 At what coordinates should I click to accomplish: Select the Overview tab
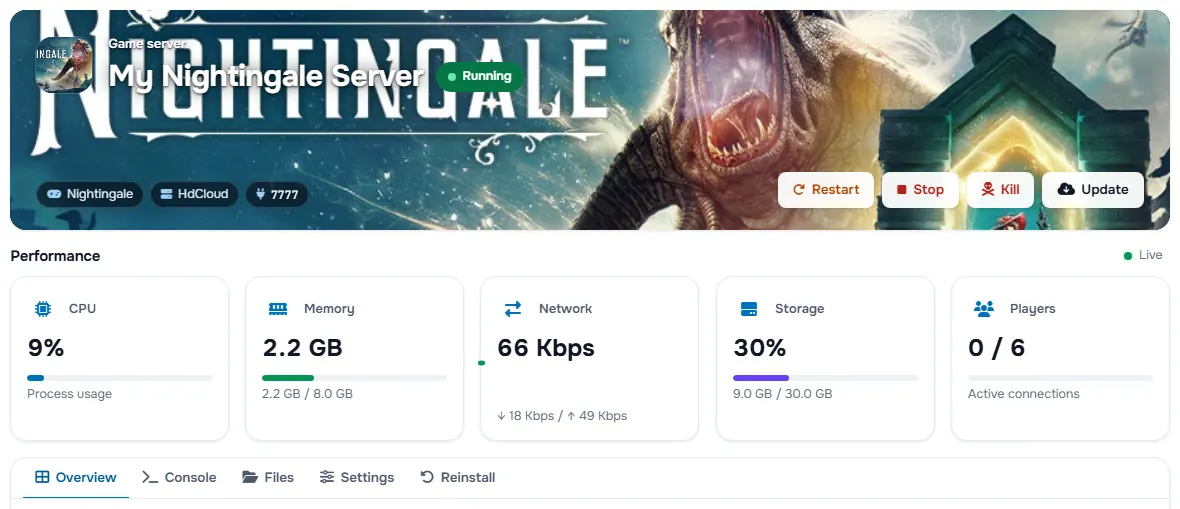76,477
